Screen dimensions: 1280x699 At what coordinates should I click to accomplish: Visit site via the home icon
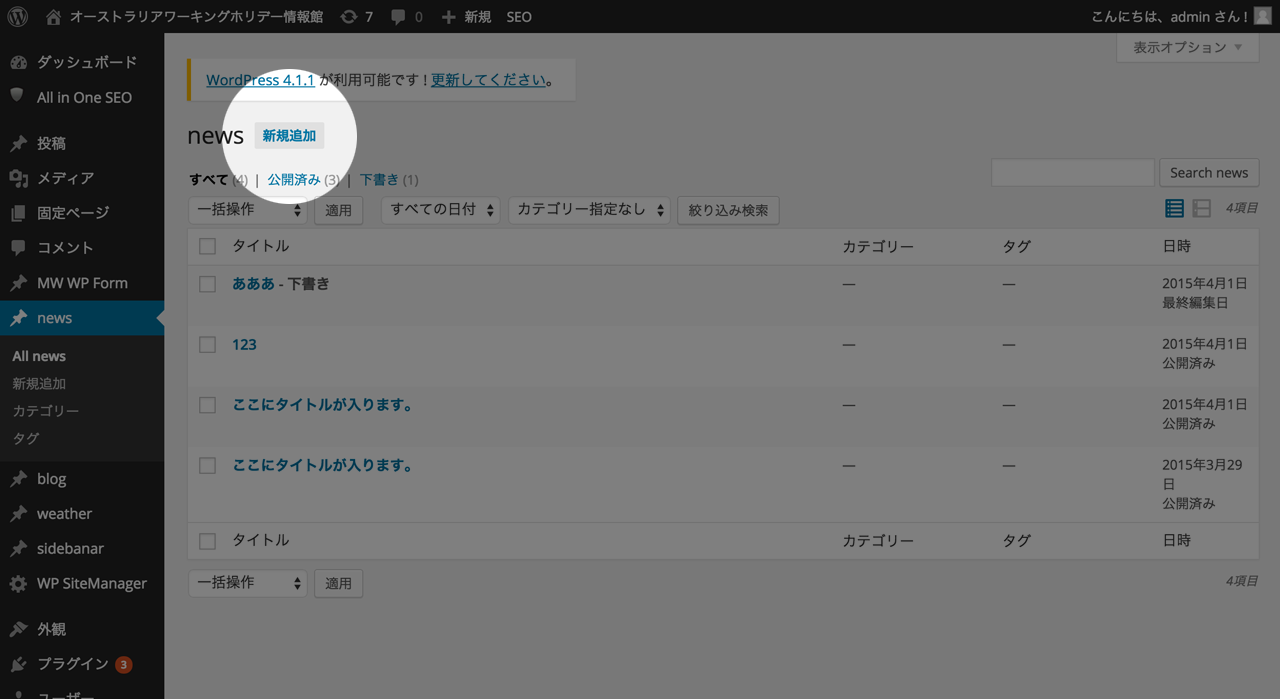coord(53,16)
